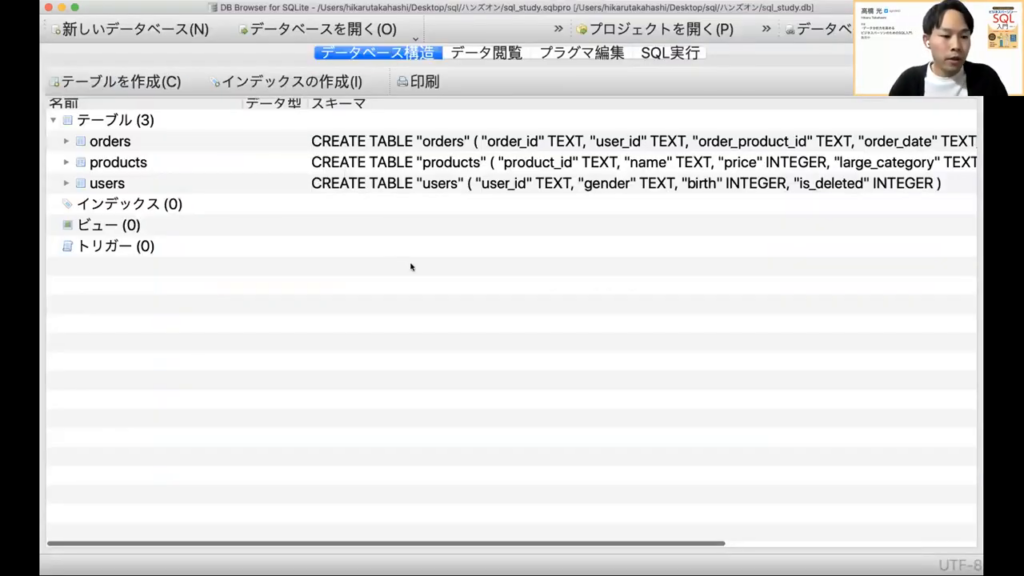Collapse the テーブル (3) tree node
1024x576 pixels.
pyautogui.click(x=53, y=120)
